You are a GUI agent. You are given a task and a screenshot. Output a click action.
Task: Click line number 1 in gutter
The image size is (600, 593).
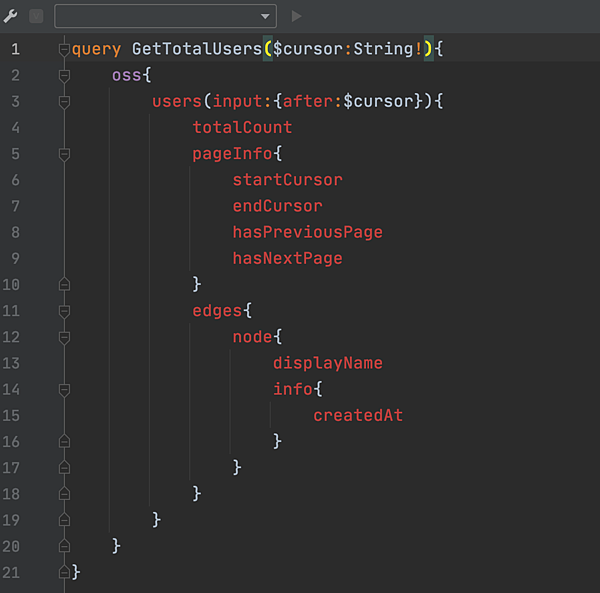click(x=15, y=49)
